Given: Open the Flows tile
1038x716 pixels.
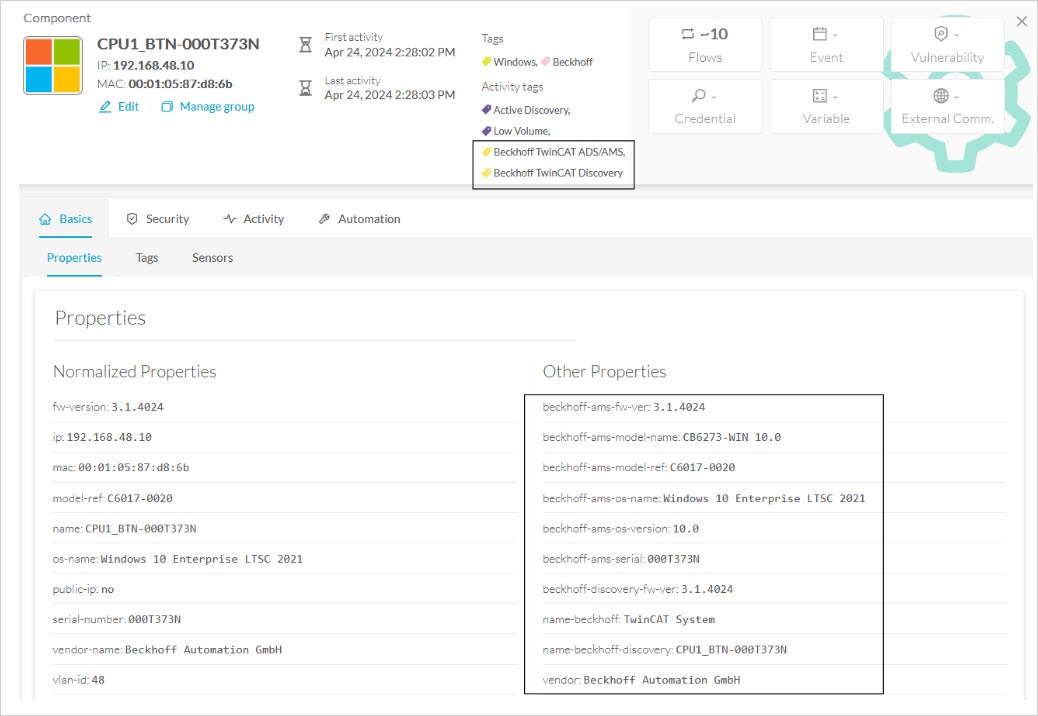Looking at the screenshot, I should 705,44.
